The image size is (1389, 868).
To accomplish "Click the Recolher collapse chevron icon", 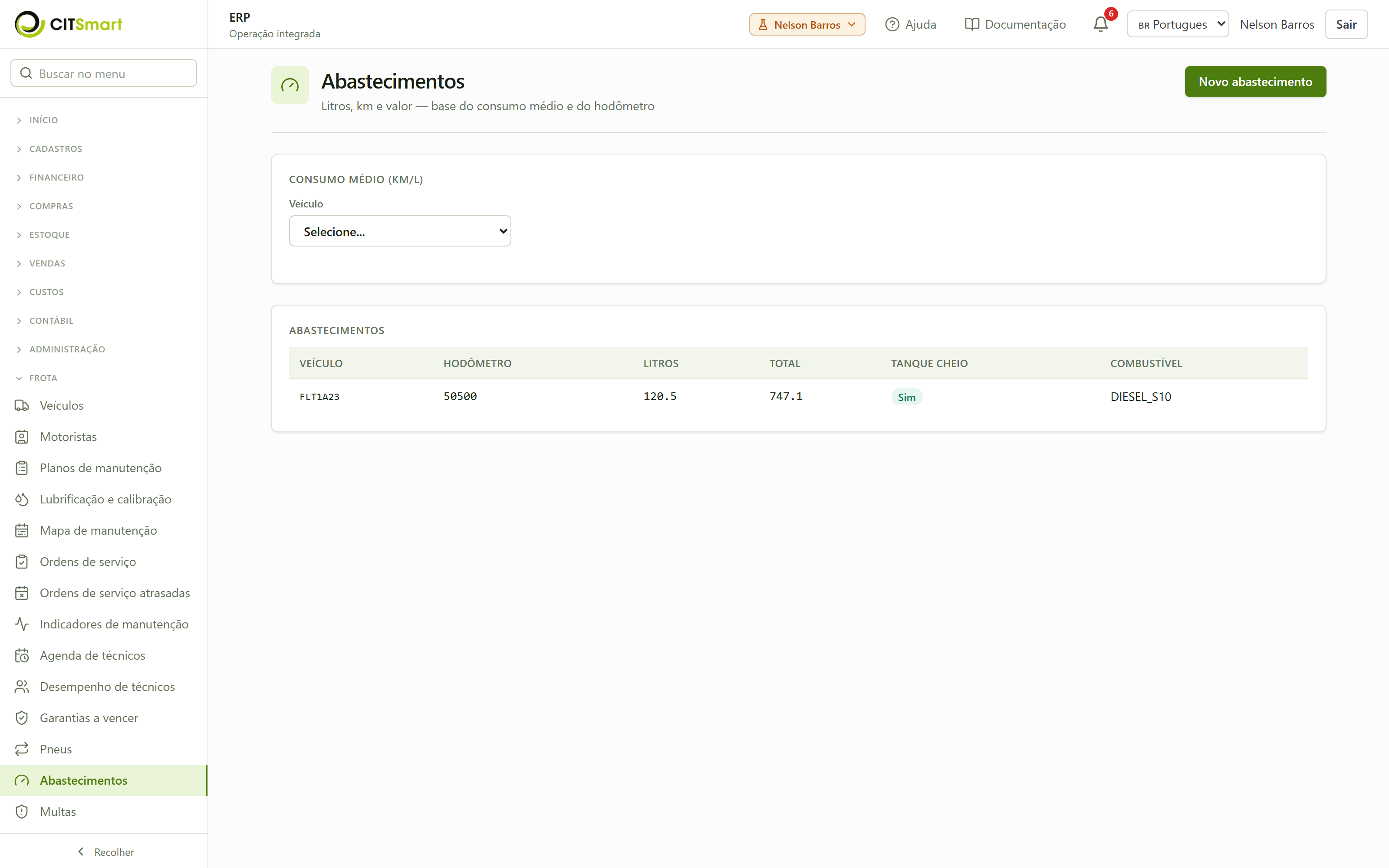I will tap(81, 852).
